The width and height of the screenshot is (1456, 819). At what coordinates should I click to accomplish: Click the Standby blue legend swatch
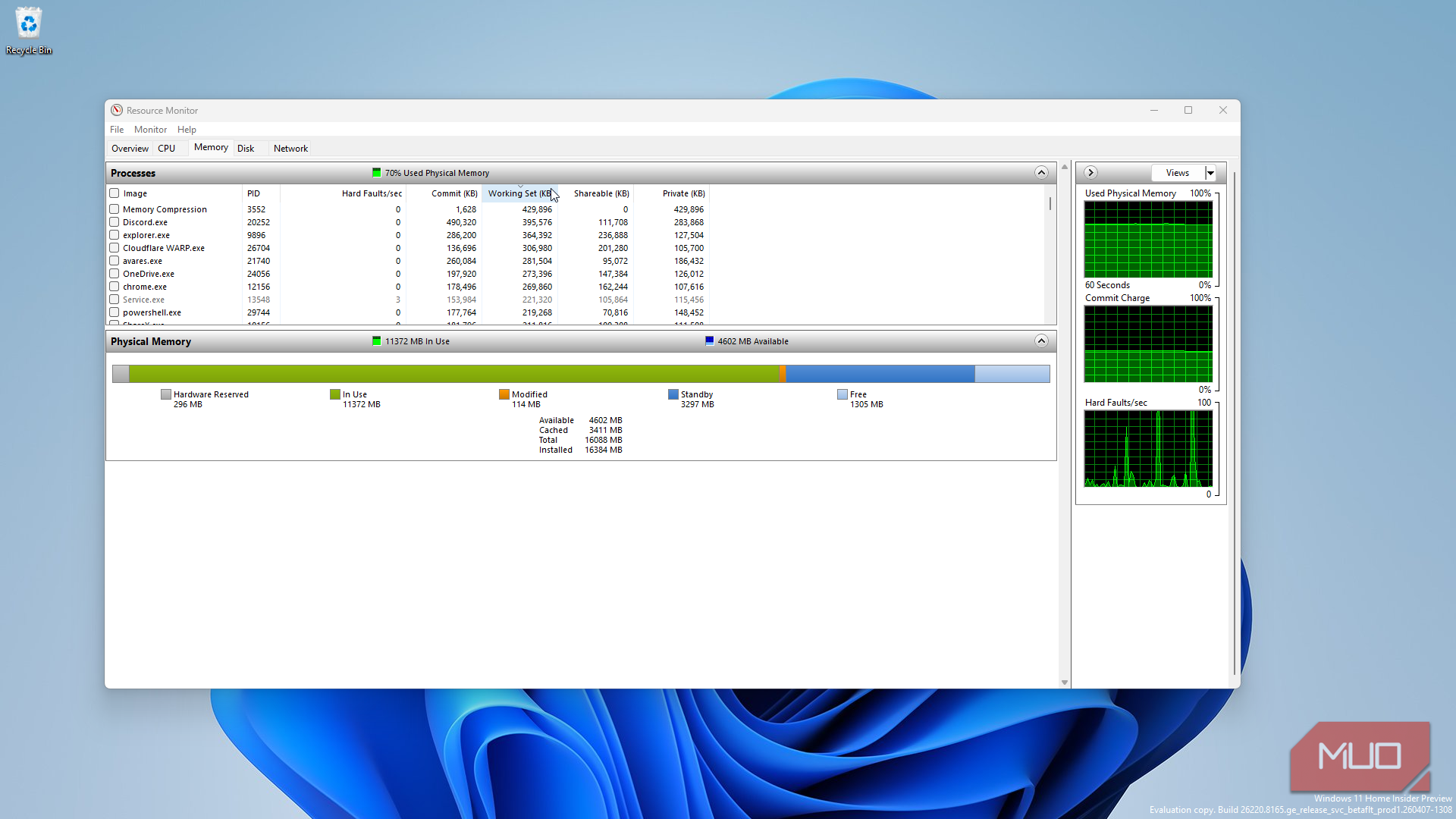tap(673, 394)
